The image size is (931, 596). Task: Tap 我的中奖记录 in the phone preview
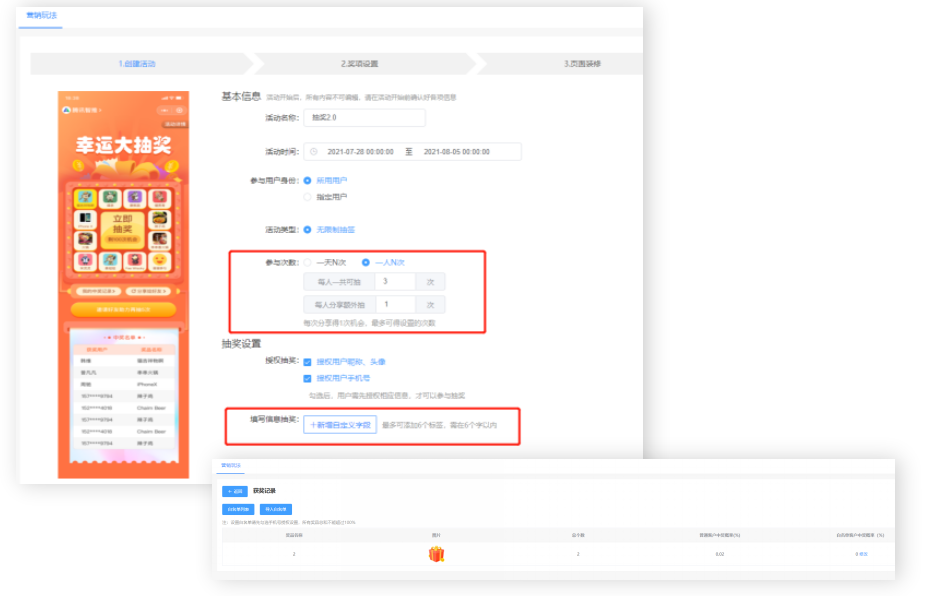click(99, 291)
